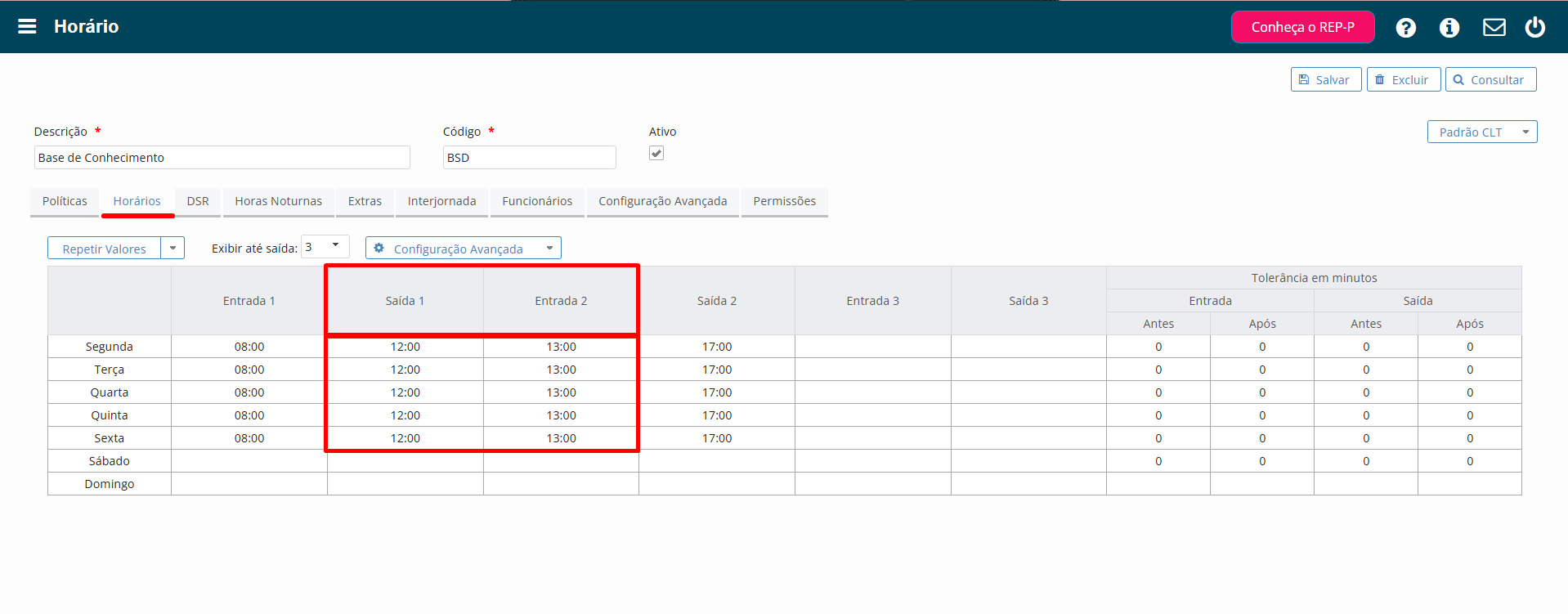Click the Entrada 1 column header
Viewport: 1568px width, 614px height.
point(249,301)
